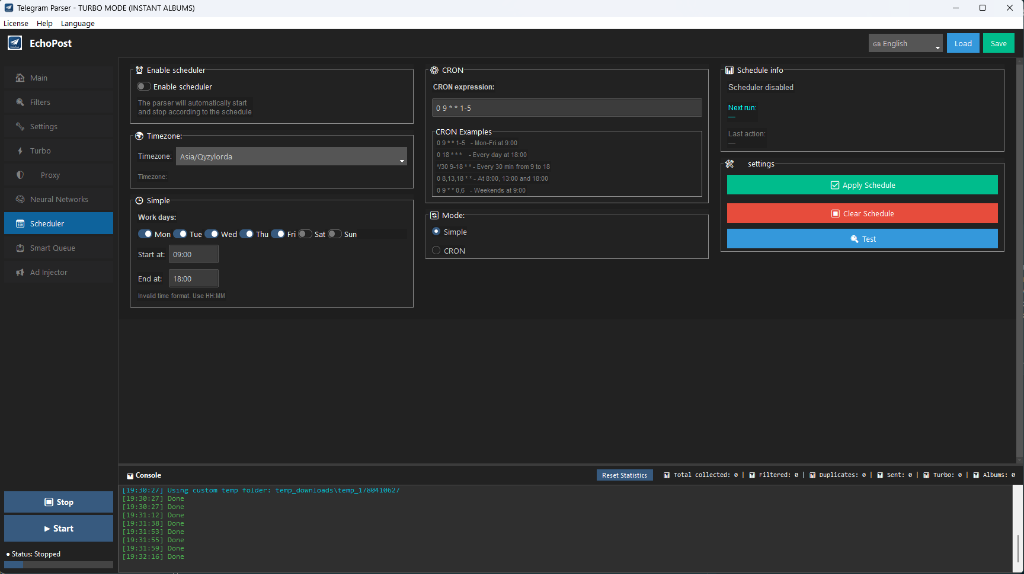Click the Filters icon in sidebar
Viewport: 1024px width, 574px height.
(20, 102)
